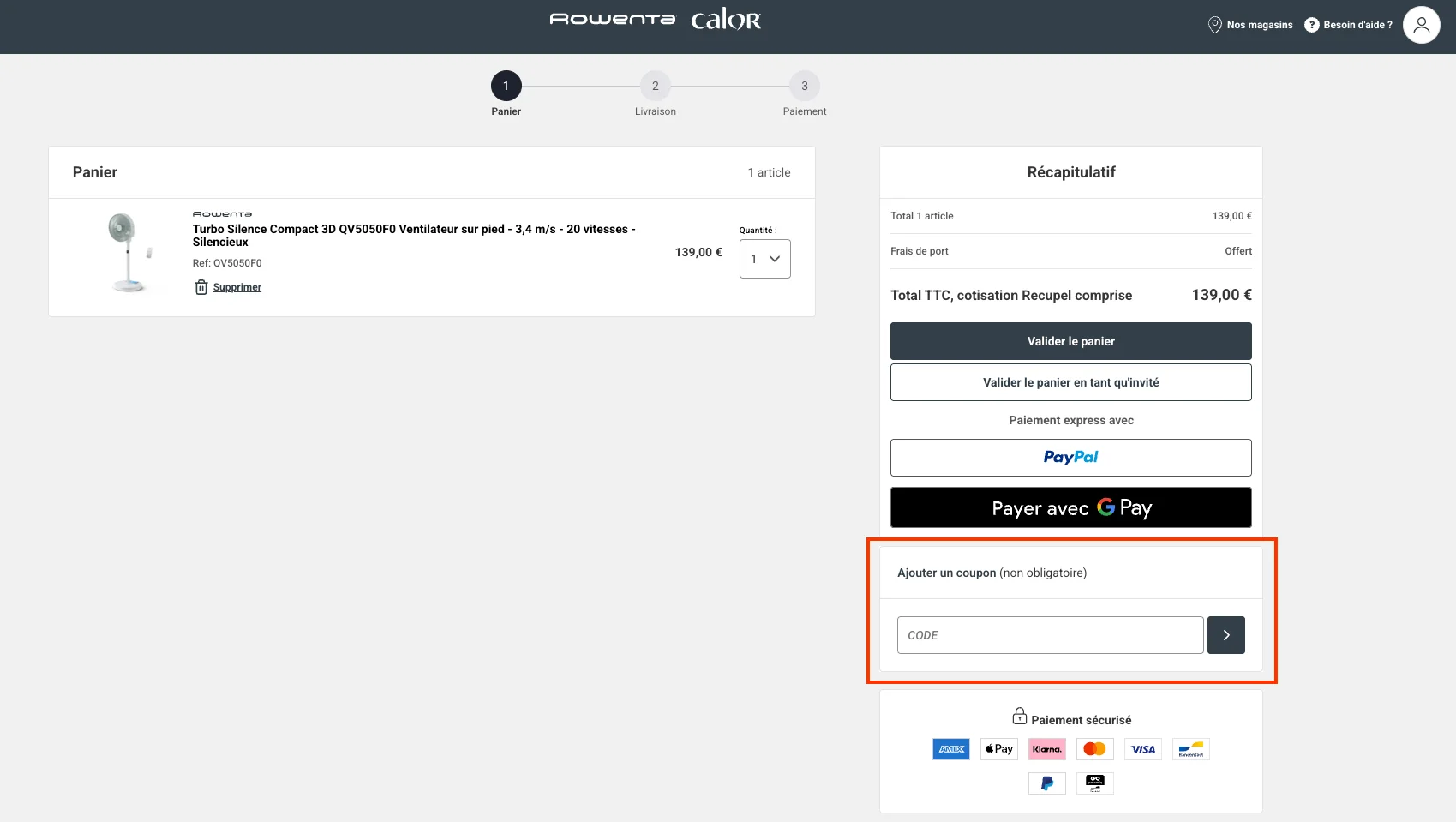Click the Visa payment icon
Viewport: 1456px width, 822px height.
point(1143,749)
